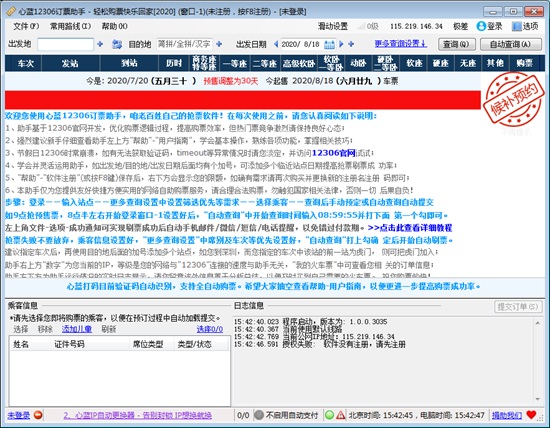This screenshot has width=550, height=428.
Task: Click the 查询(Q) button
Action: [x=456, y=44]
